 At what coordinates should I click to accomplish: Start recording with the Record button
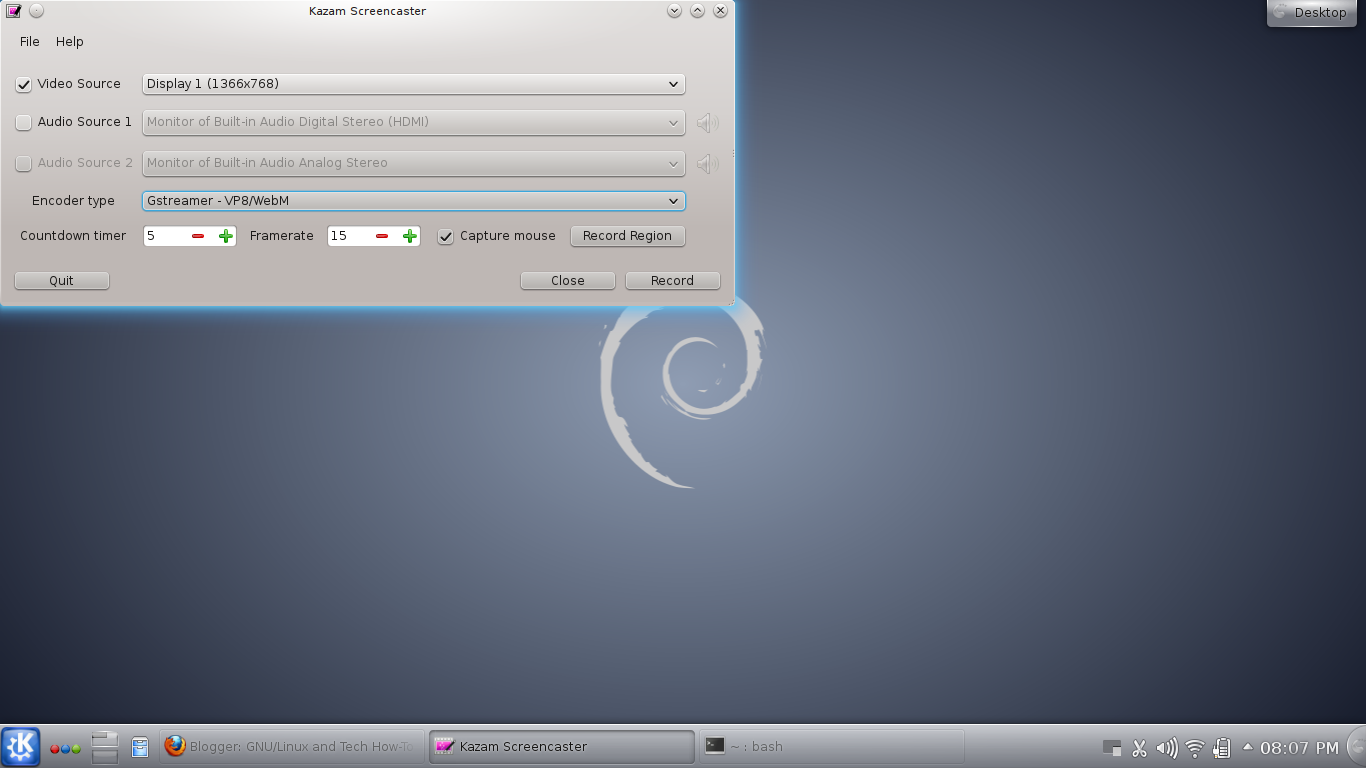(673, 281)
